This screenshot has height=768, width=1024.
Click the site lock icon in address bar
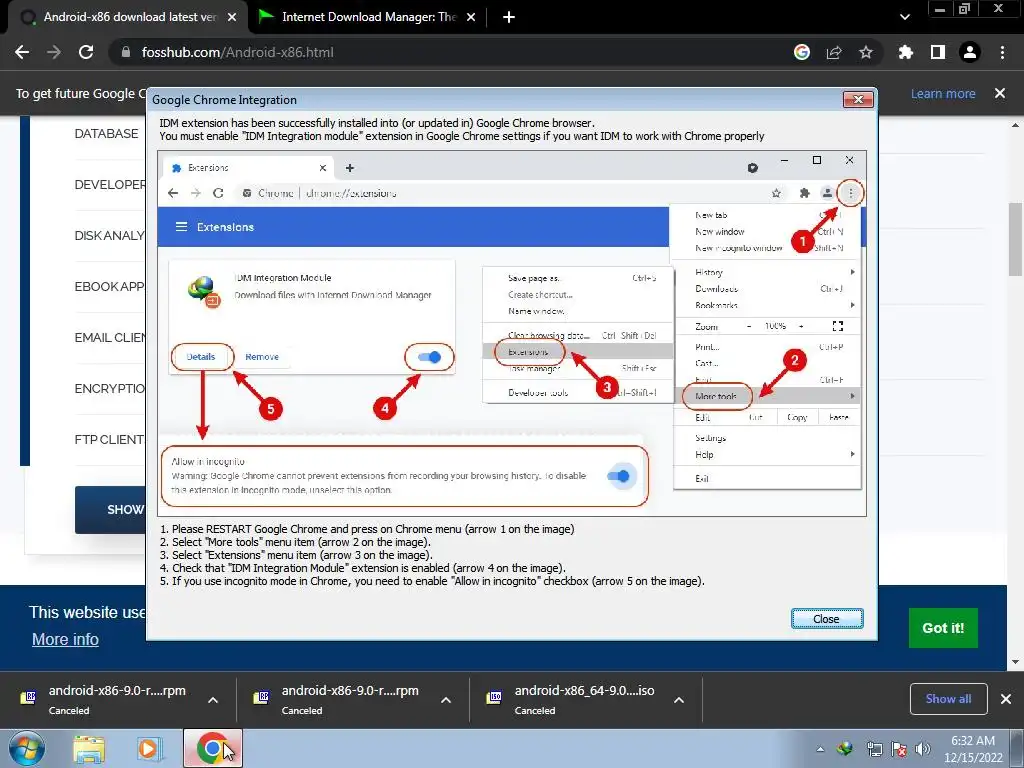point(126,52)
